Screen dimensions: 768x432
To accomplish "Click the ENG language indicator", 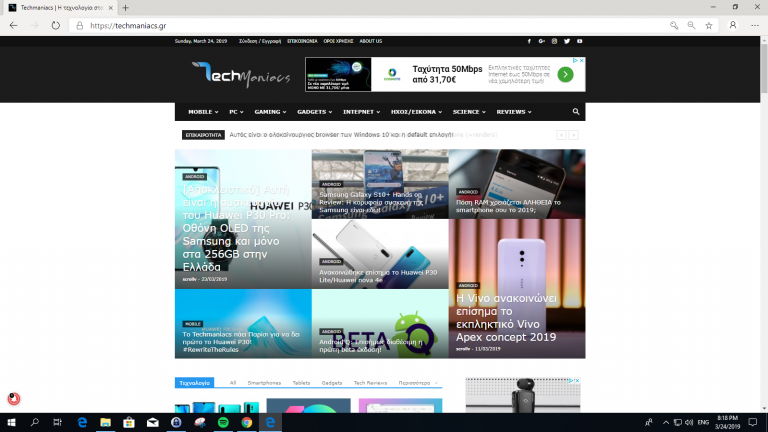I will click(703, 422).
